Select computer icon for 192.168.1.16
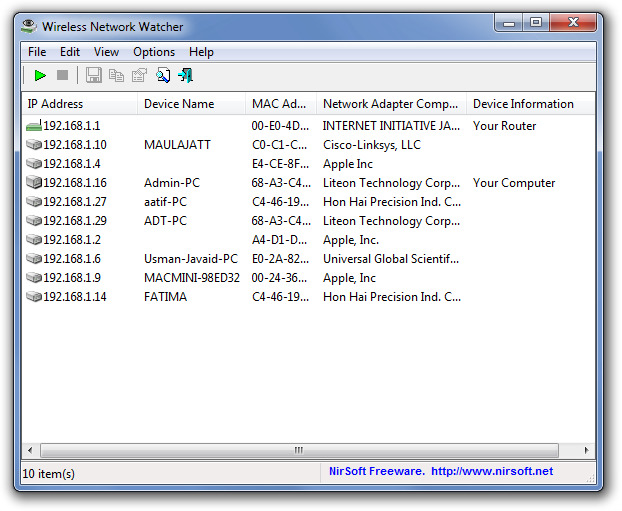This screenshot has width=622, height=511. pyautogui.click(x=34, y=182)
